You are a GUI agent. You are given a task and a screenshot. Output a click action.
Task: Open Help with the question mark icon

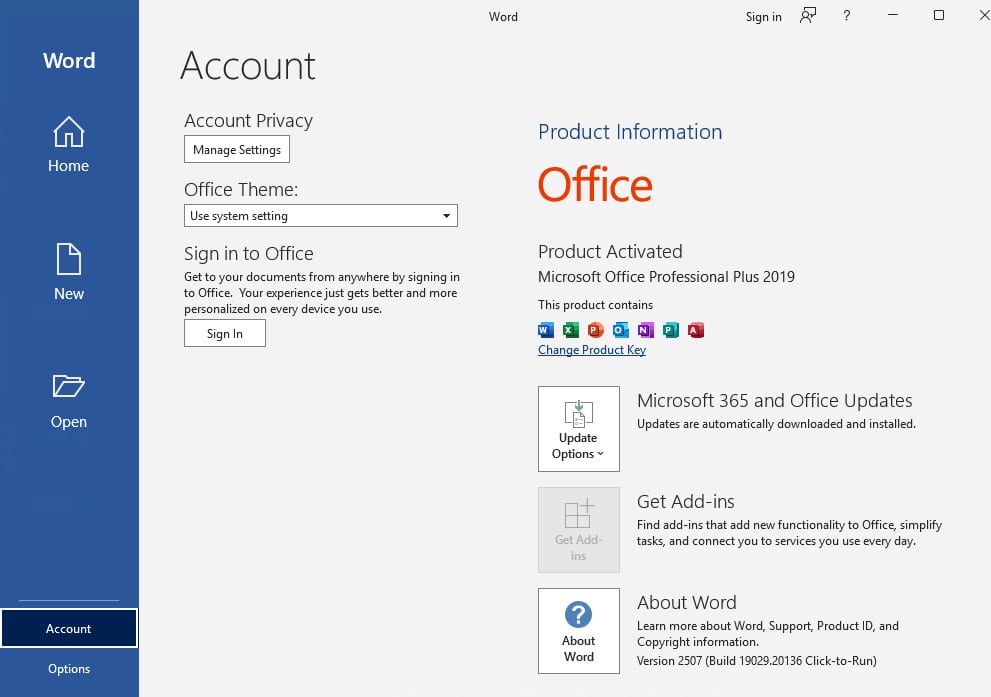click(846, 16)
